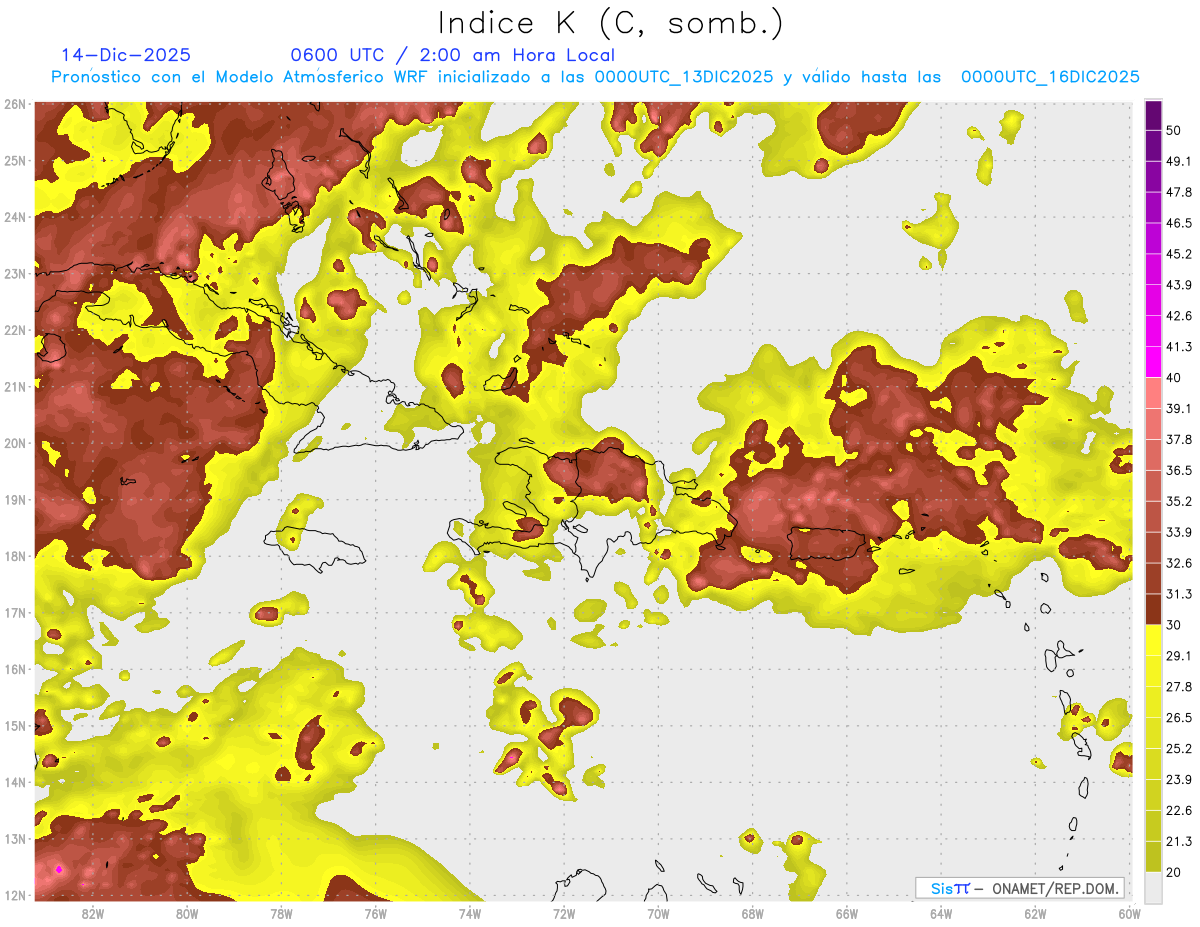Select the '14-Dic-2025' date text
The height and width of the screenshot is (927, 1200).
126,55
